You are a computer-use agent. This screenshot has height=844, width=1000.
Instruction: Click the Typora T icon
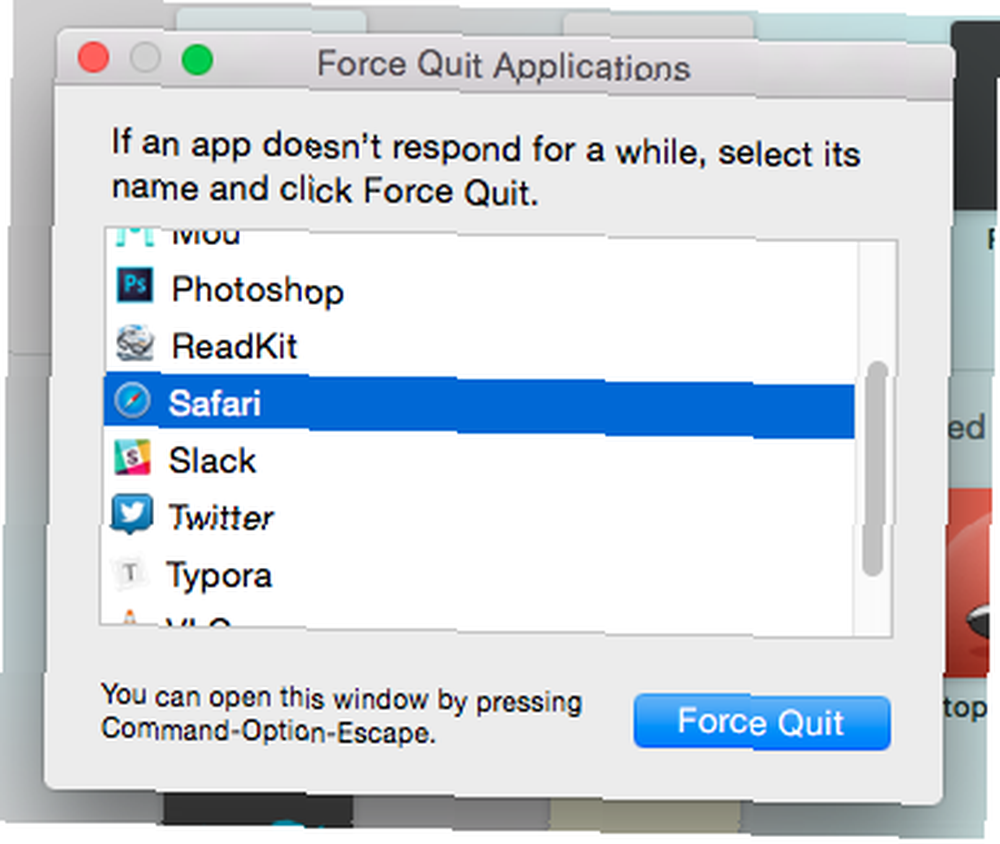130,572
